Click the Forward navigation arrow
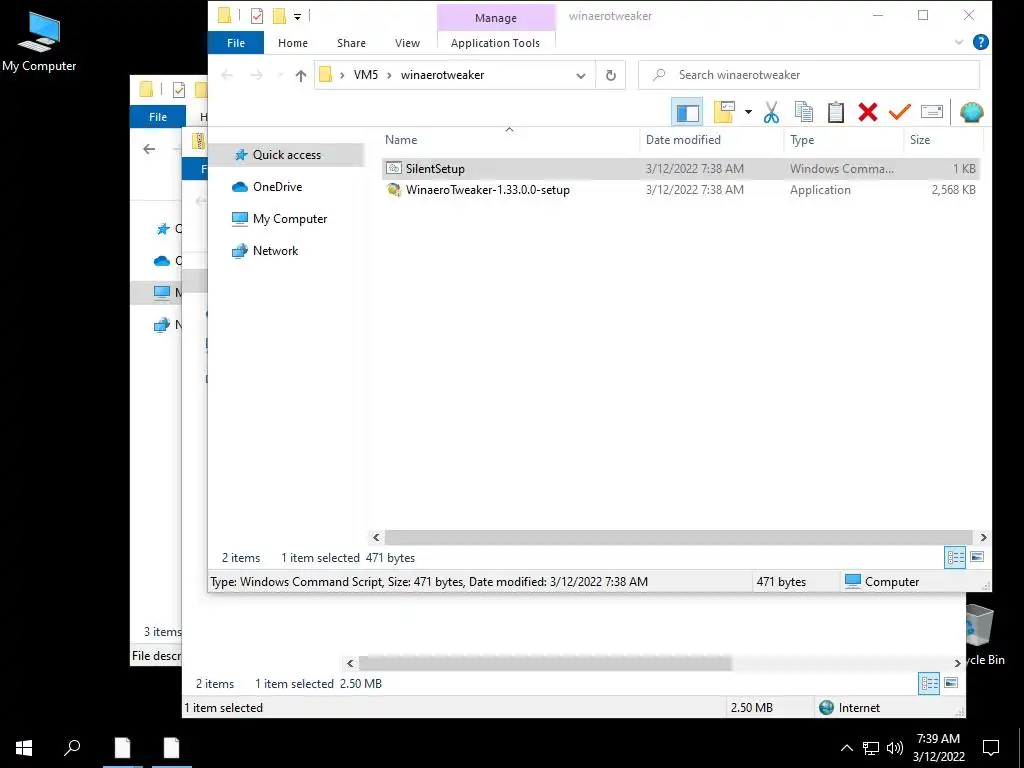The height and width of the screenshot is (768, 1024). pos(257,75)
